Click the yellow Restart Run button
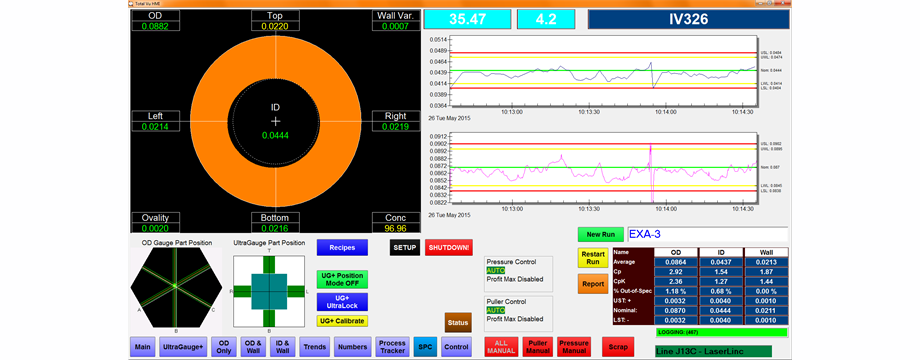The width and height of the screenshot is (920, 360). pyautogui.click(x=593, y=258)
